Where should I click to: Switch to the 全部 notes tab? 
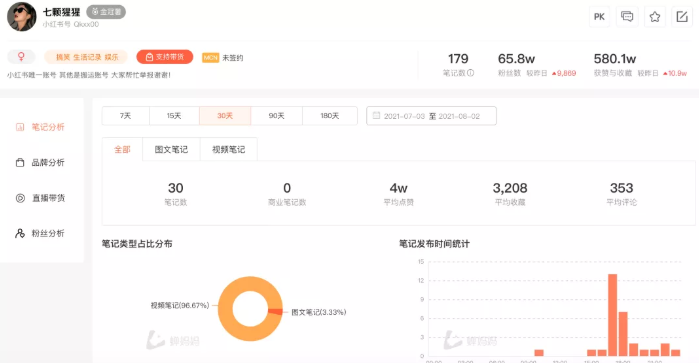click(122, 149)
